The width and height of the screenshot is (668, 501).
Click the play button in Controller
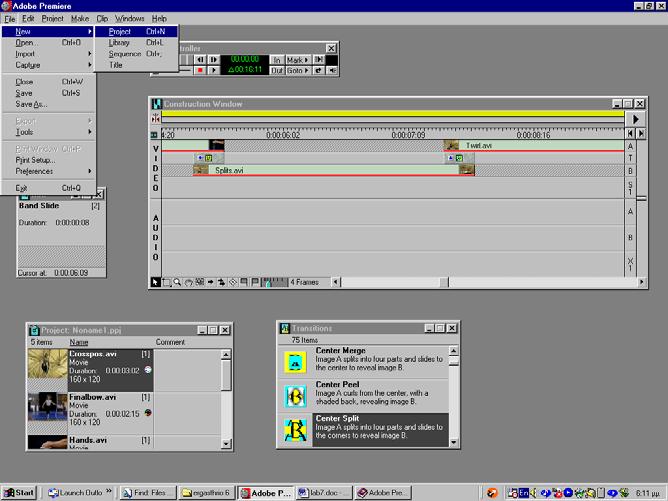pos(213,70)
